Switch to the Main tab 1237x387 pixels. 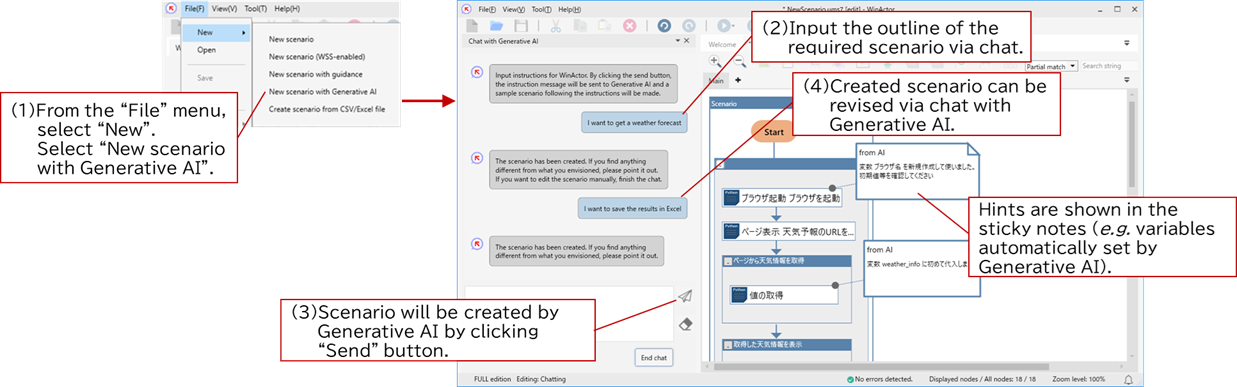(717, 80)
